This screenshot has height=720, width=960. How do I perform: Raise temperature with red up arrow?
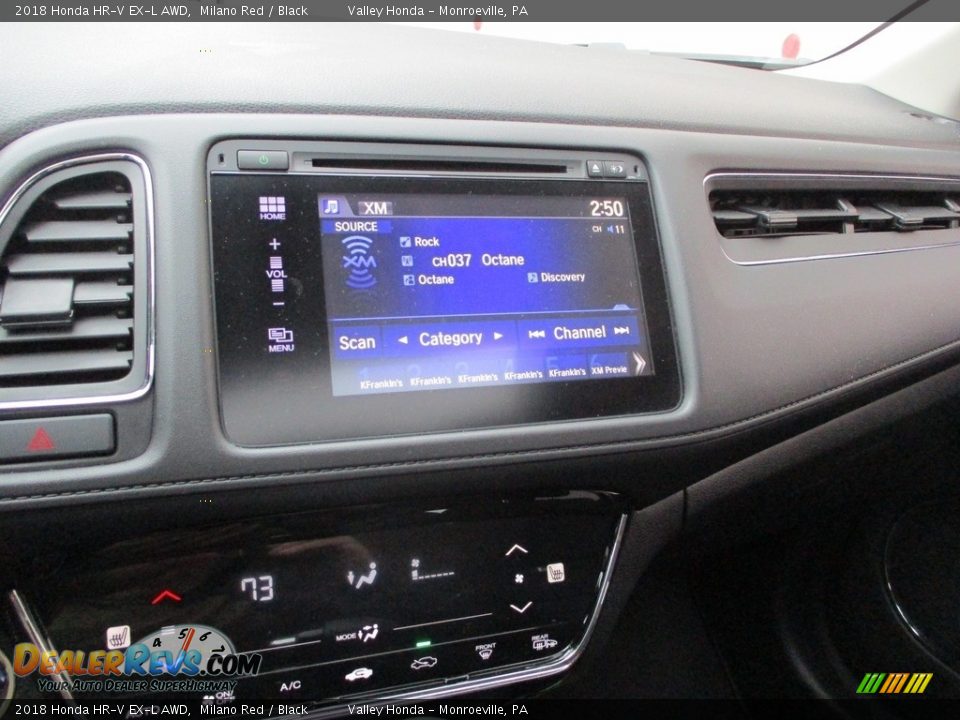pyautogui.click(x=166, y=597)
